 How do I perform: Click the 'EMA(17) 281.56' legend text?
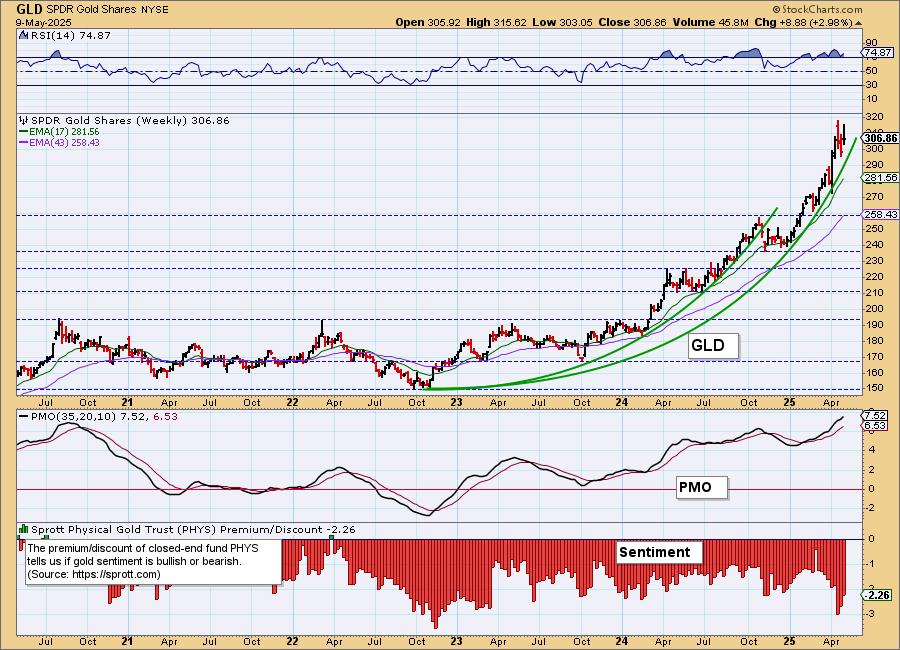tap(64, 131)
